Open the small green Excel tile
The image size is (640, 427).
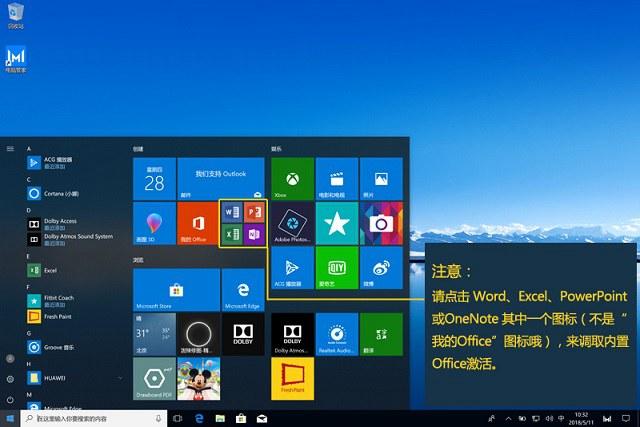pos(232,234)
